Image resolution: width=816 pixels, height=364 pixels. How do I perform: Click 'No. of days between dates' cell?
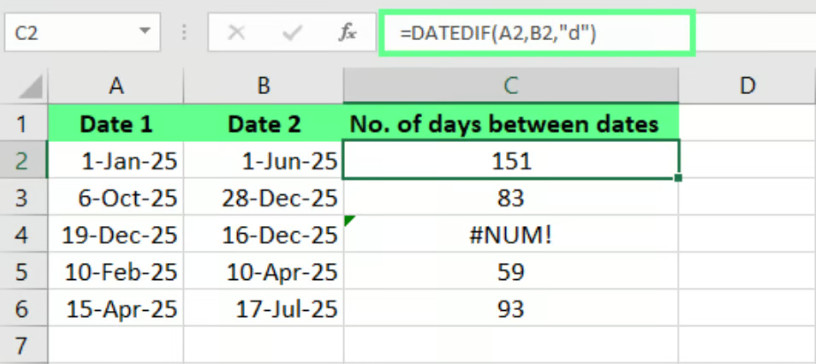tap(511, 123)
